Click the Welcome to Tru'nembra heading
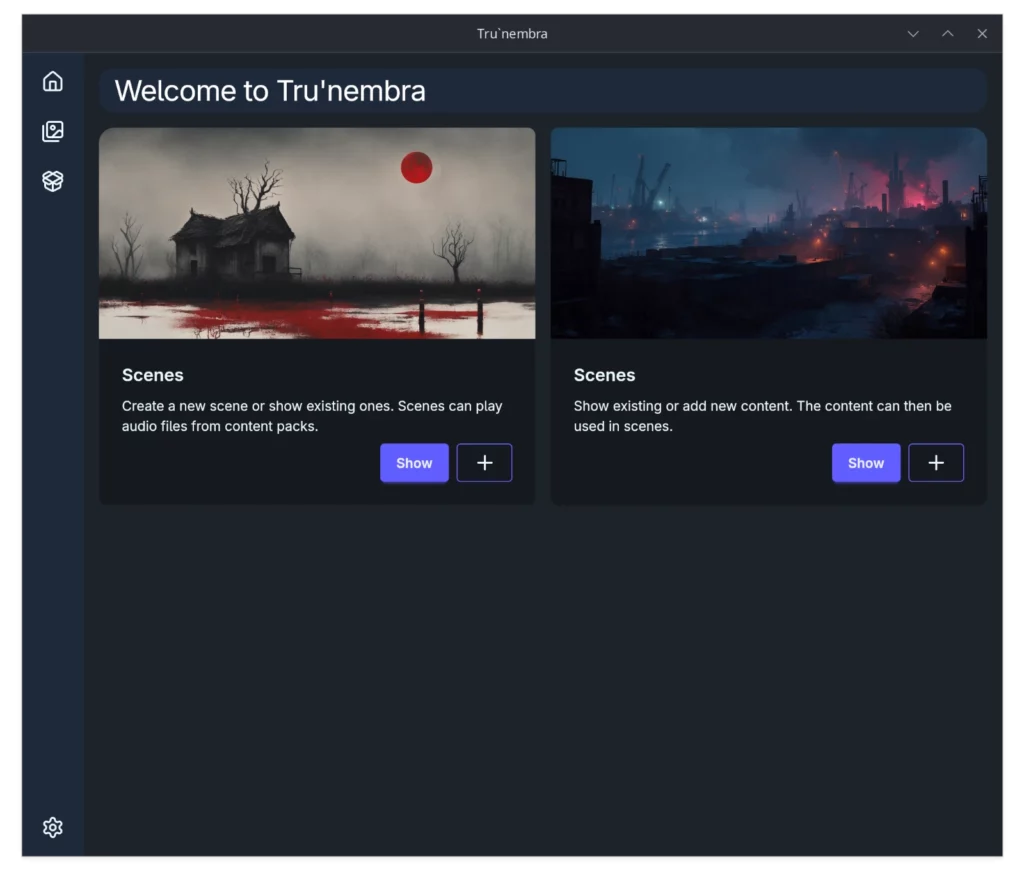 coord(270,91)
